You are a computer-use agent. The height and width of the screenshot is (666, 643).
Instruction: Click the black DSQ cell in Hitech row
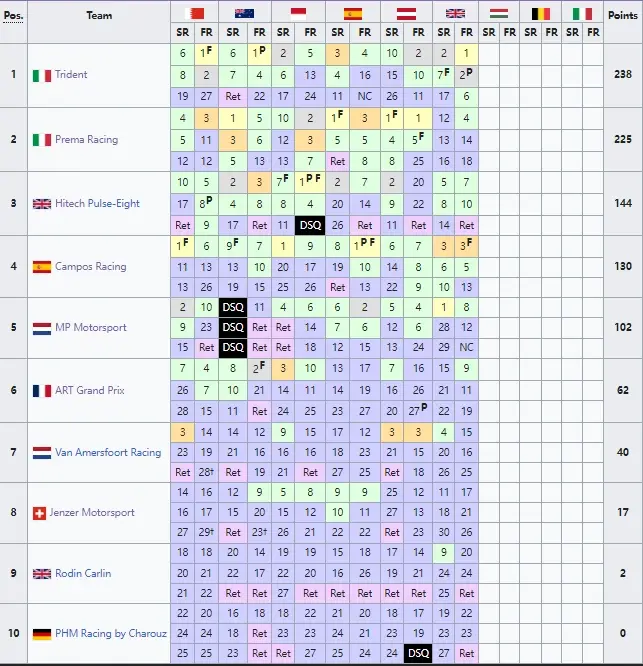(310, 225)
